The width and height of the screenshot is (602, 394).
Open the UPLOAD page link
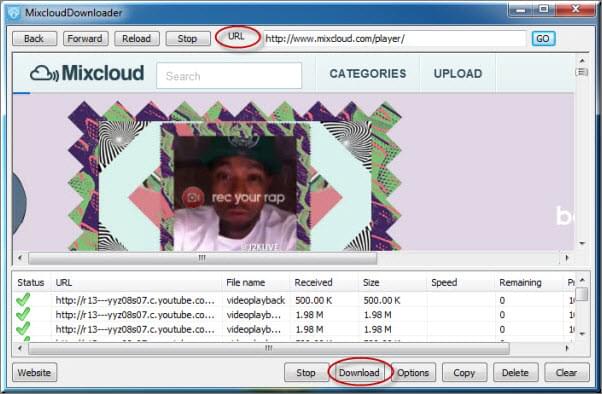pos(458,73)
